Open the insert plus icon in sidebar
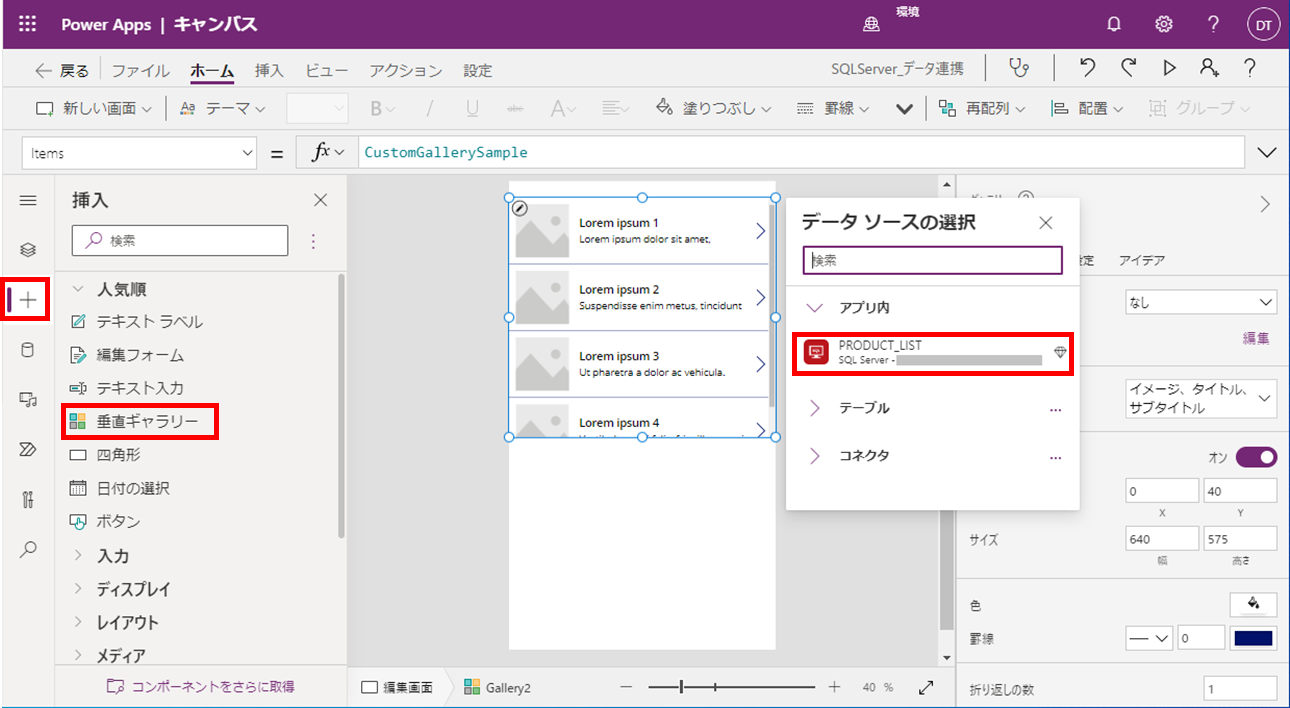Image resolution: width=1290 pixels, height=708 pixels. (x=28, y=299)
